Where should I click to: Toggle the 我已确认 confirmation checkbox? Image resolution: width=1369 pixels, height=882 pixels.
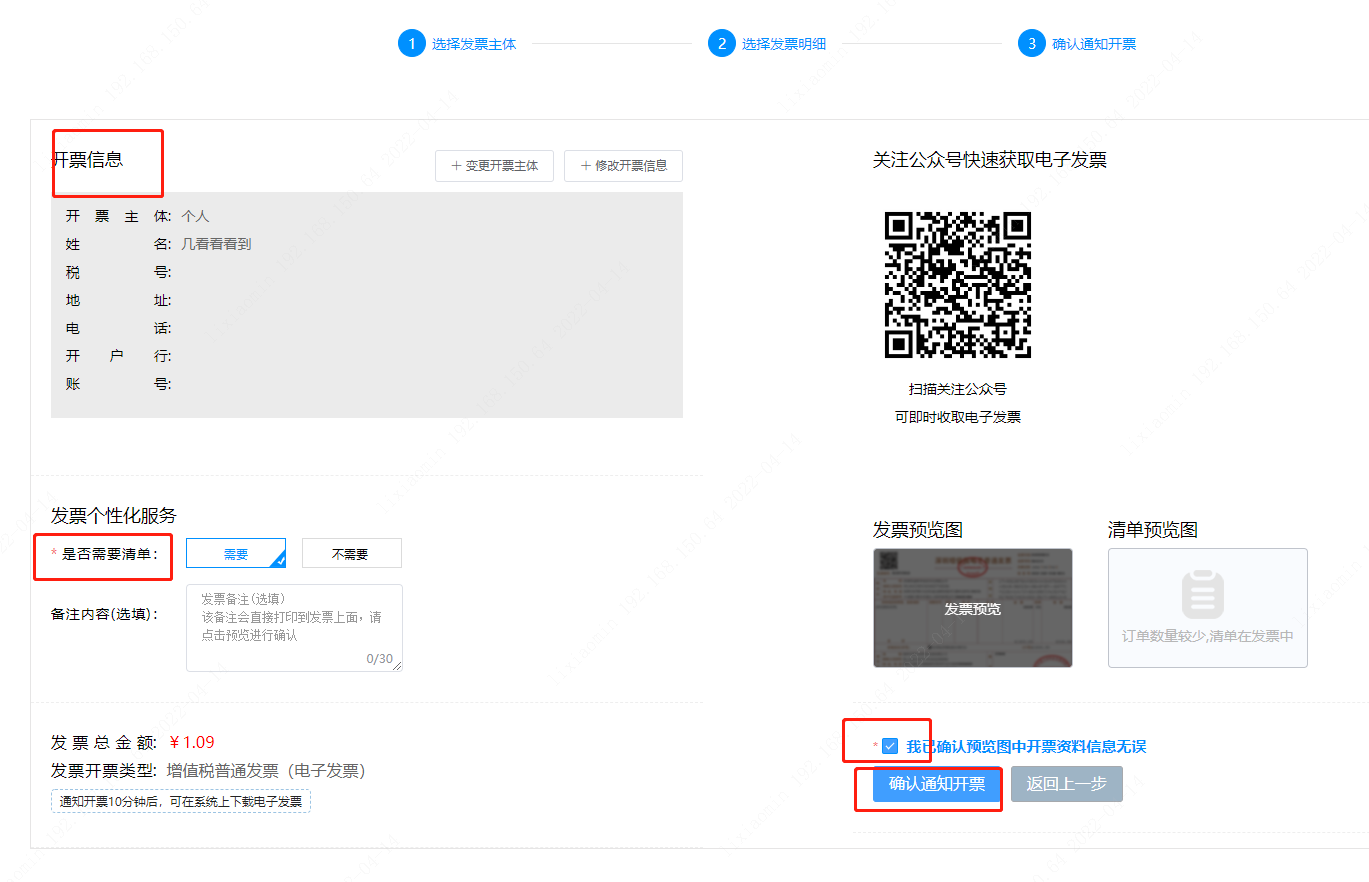click(890, 746)
